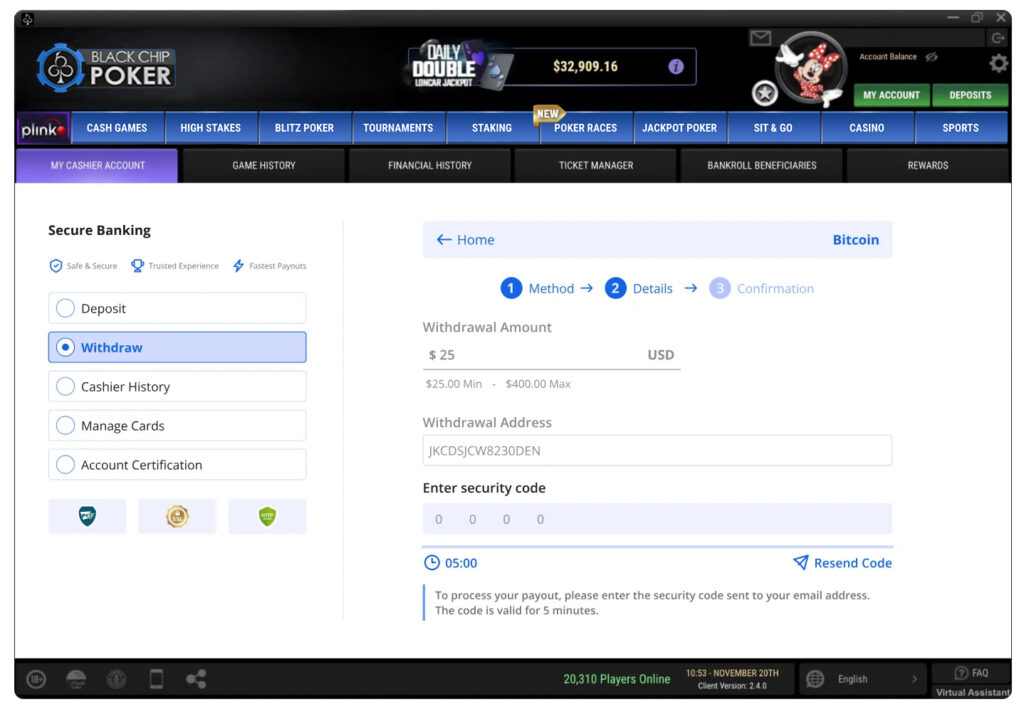Open the Plinko game icon
The width and height of the screenshot is (1024, 709).
[42, 129]
